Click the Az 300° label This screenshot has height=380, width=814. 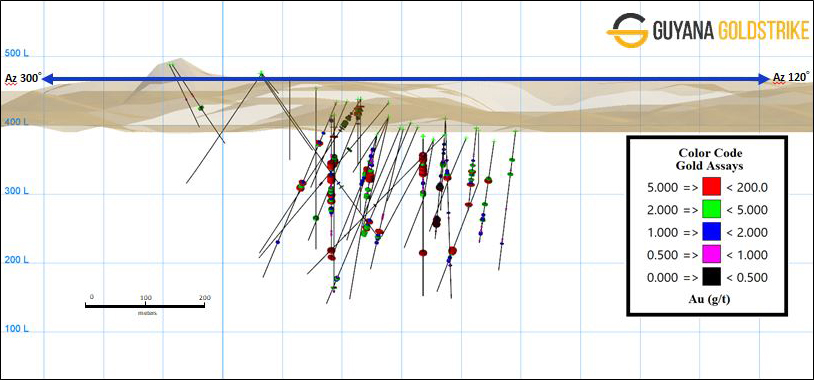point(22,78)
